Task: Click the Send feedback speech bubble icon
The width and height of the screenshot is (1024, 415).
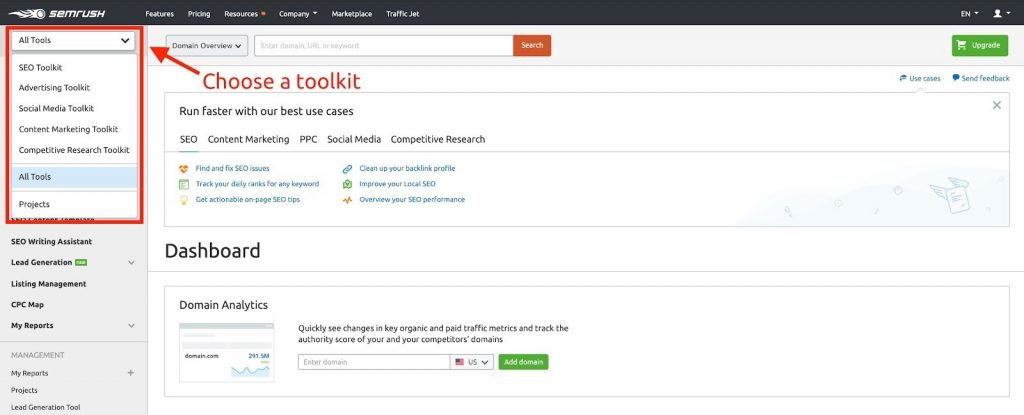Action: (956, 78)
